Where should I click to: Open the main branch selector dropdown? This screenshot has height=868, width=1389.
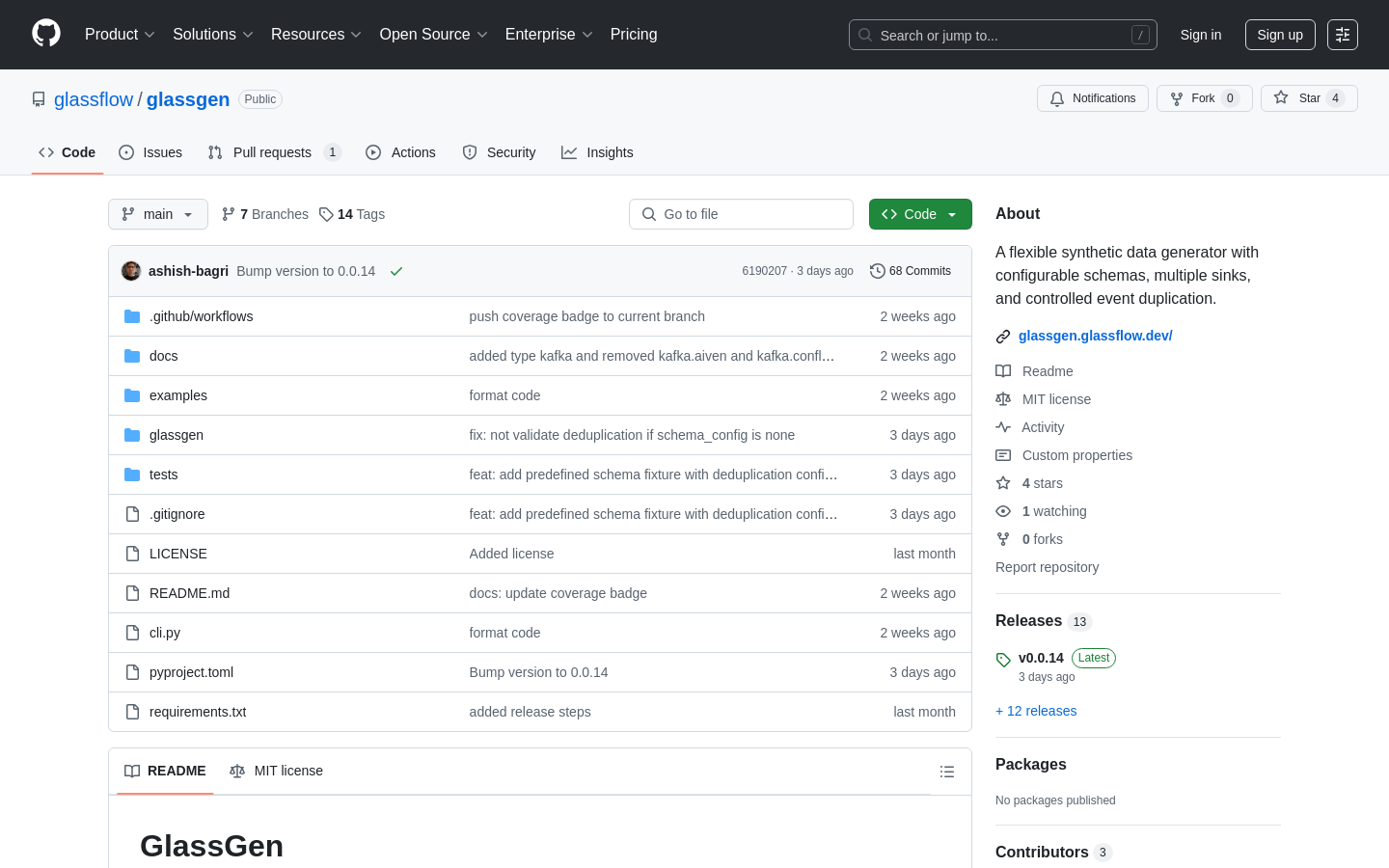[x=158, y=214]
